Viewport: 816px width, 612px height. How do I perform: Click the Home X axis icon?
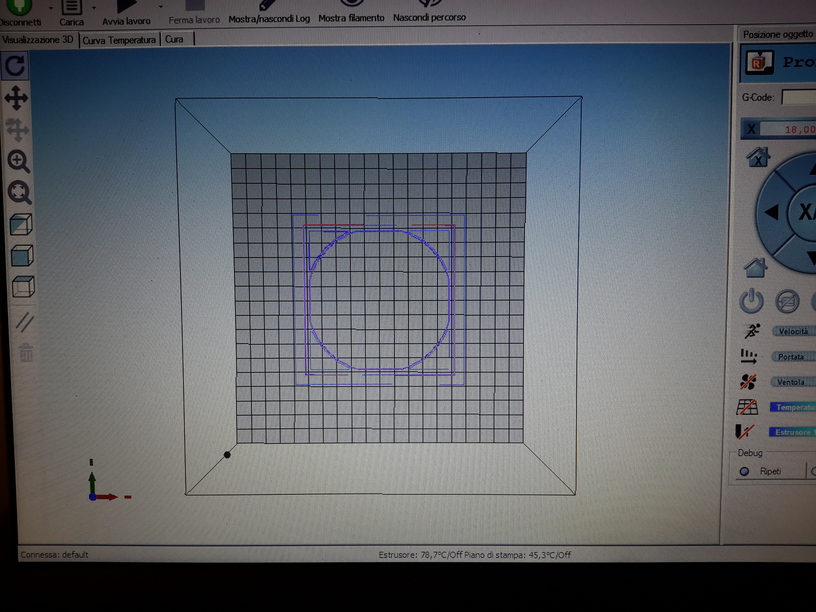(x=758, y=158)
